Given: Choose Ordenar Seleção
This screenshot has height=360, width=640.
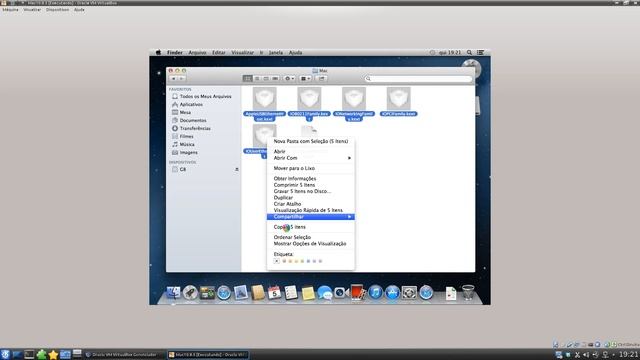Looking at the screenshot, I should (311, 237).
